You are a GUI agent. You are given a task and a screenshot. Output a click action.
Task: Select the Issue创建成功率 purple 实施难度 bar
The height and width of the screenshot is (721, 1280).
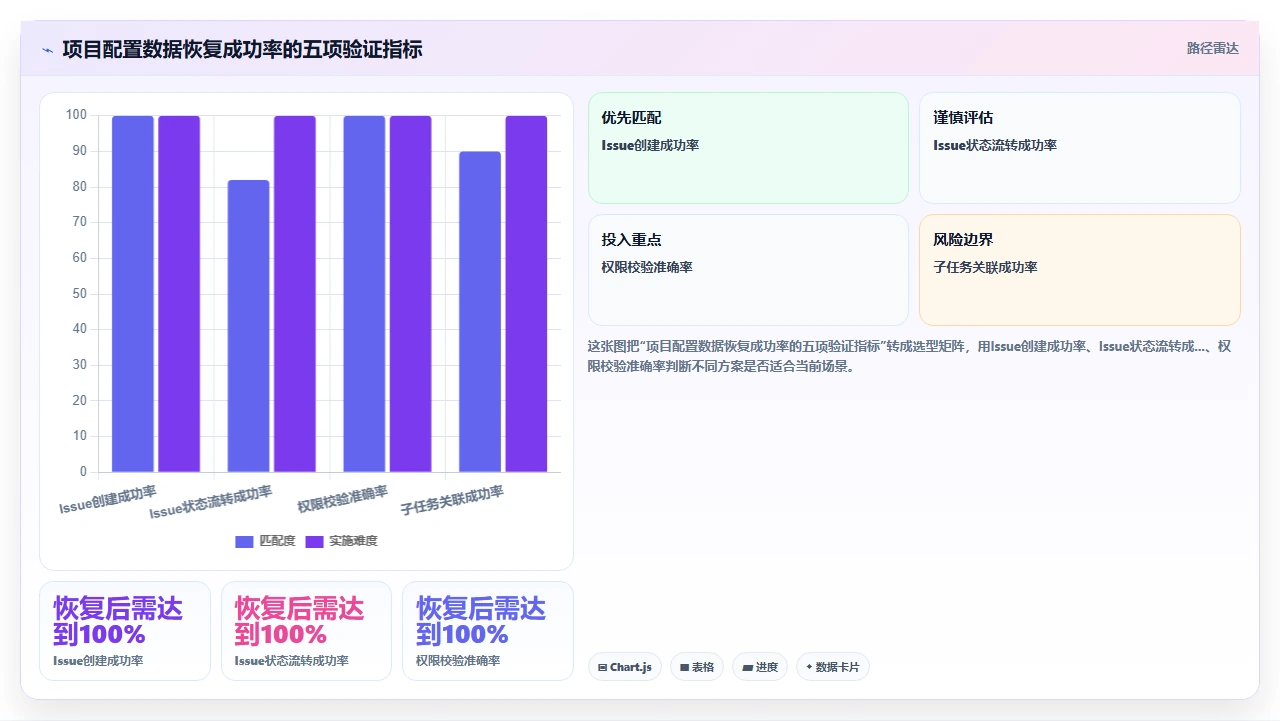179,294
